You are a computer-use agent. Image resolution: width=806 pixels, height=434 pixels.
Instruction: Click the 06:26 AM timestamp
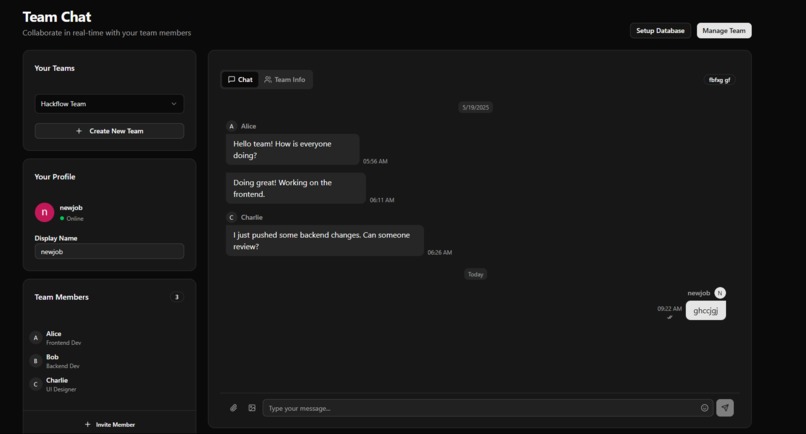tap(439, 252)
